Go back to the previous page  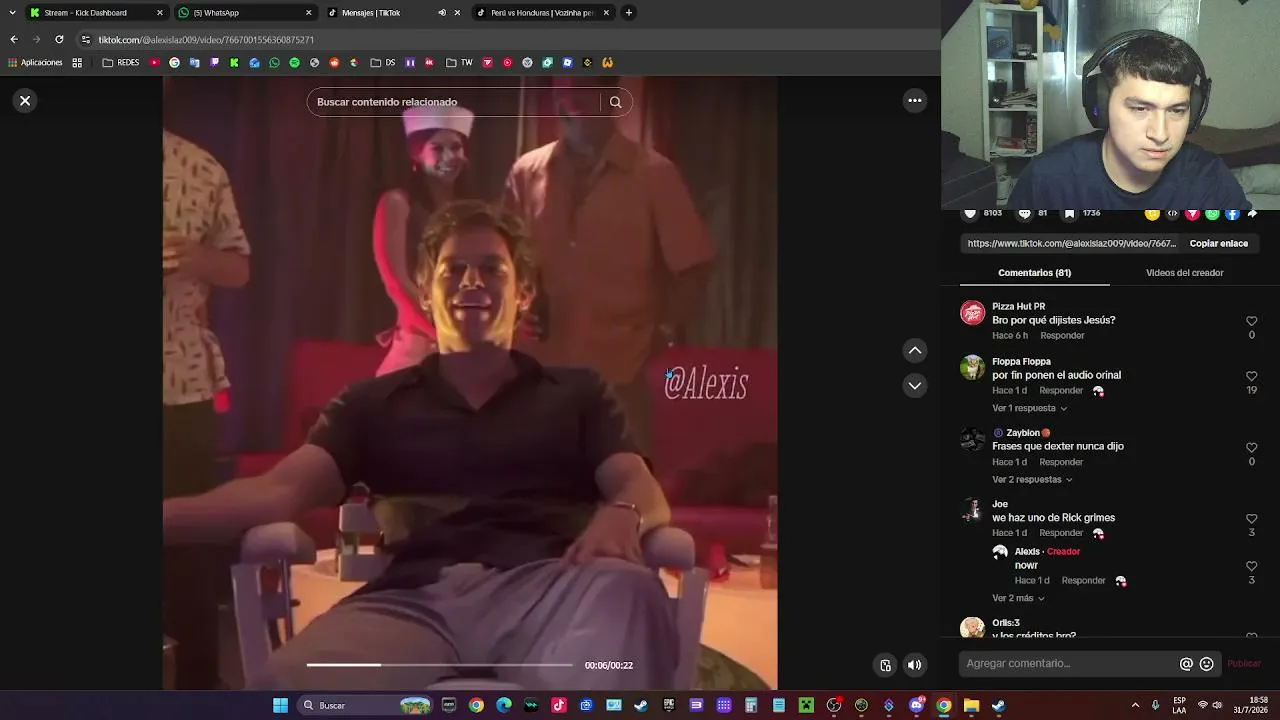click(x=14, y=40)
